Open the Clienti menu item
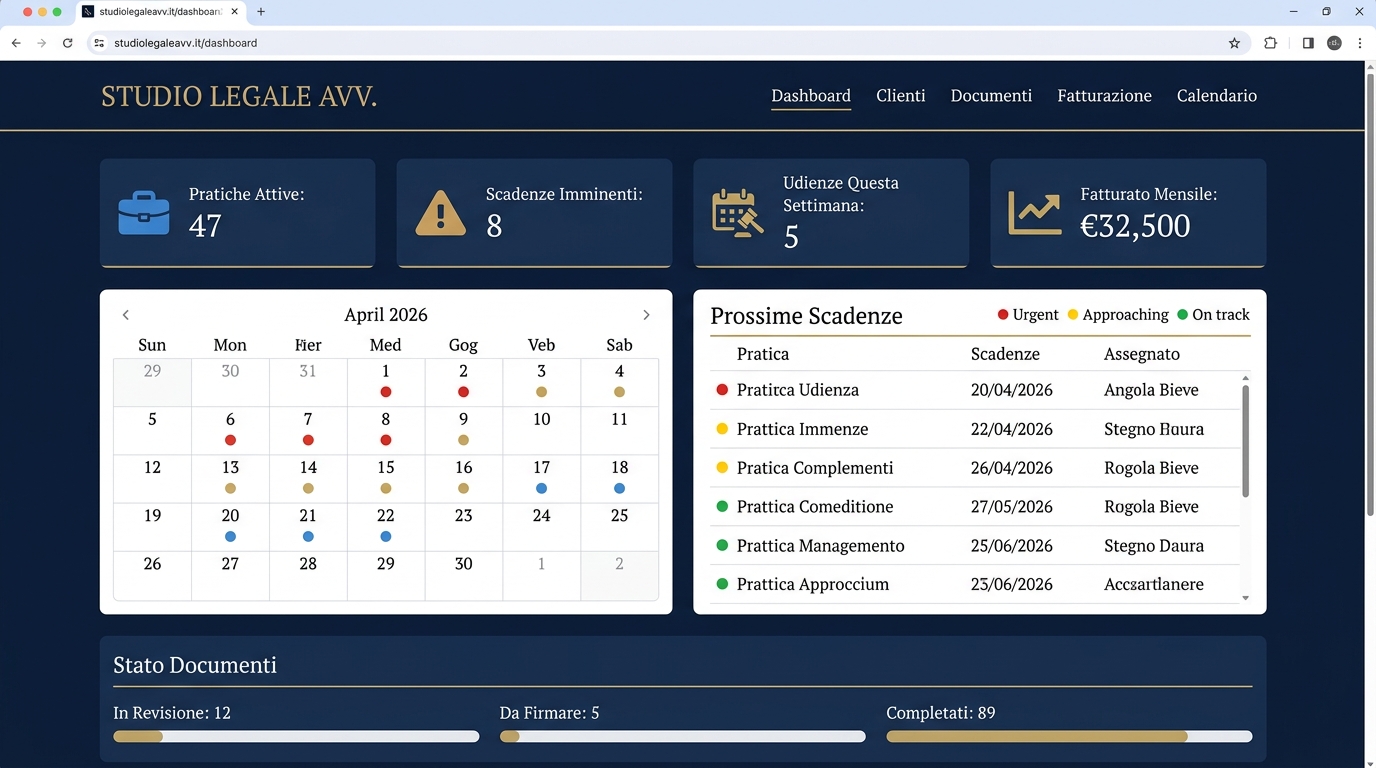The width and height of the screenshot is (1376, 768). click(901, 95)
